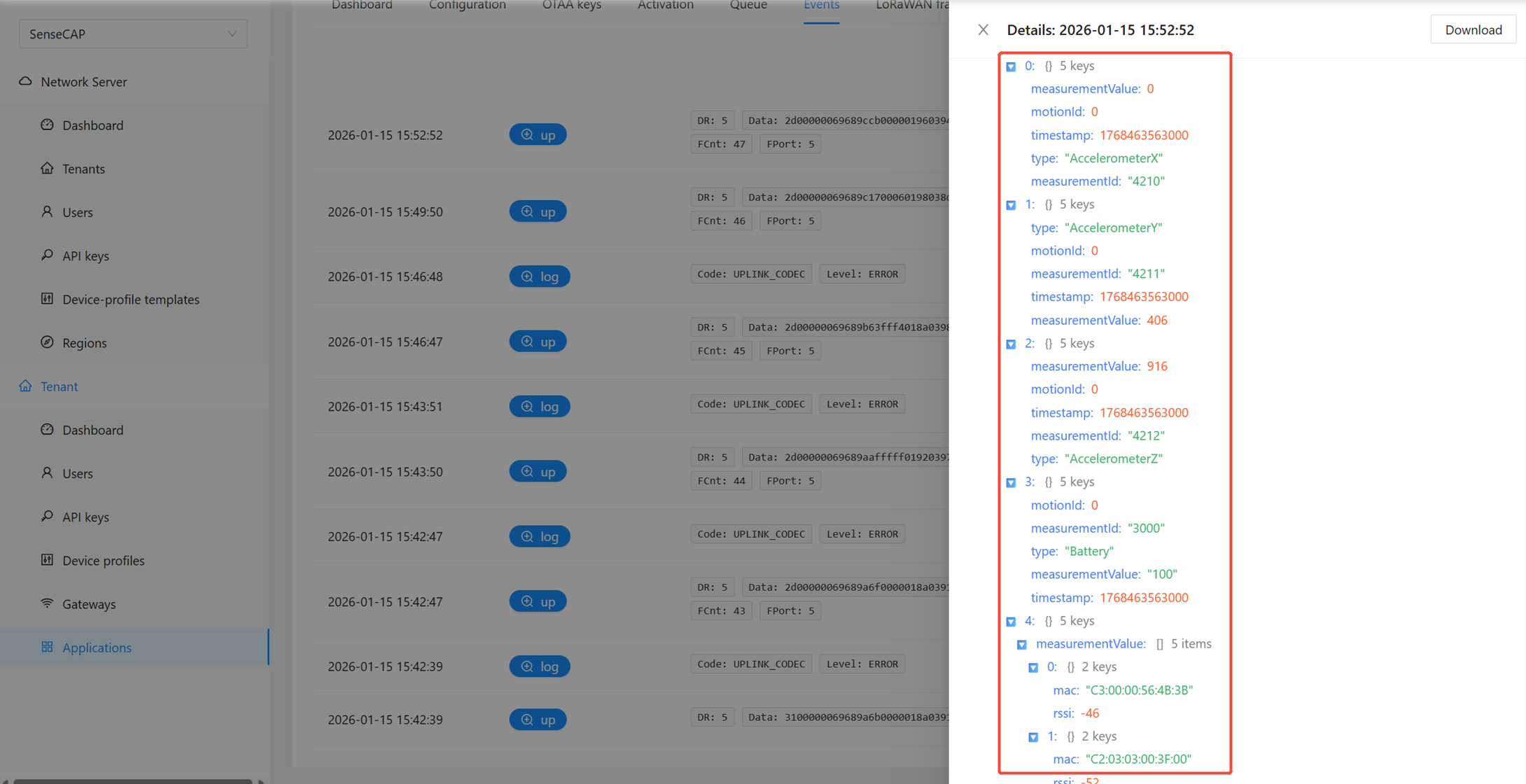This screenshot has width=1526, height=784.
Task: Open the up event at 15:49:50
Action: [538, 211]
